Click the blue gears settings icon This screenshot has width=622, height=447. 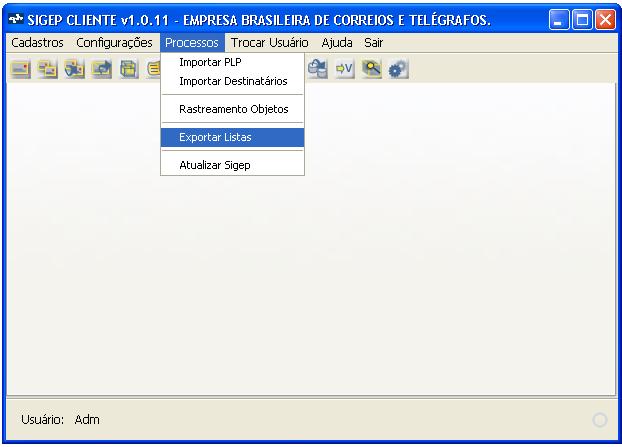click(398, 69)
